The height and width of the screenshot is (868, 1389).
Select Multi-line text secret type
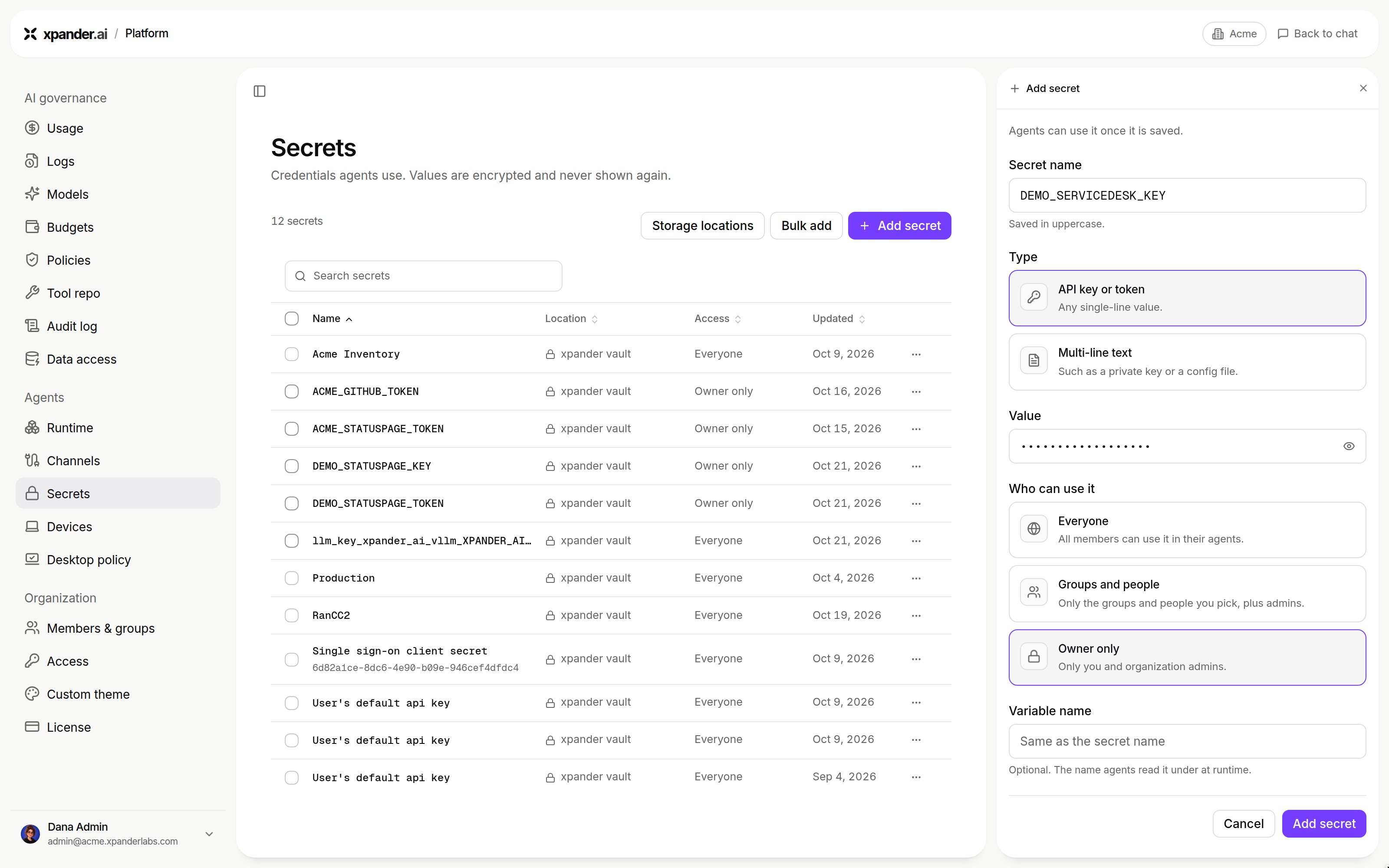coord(1187,362)
